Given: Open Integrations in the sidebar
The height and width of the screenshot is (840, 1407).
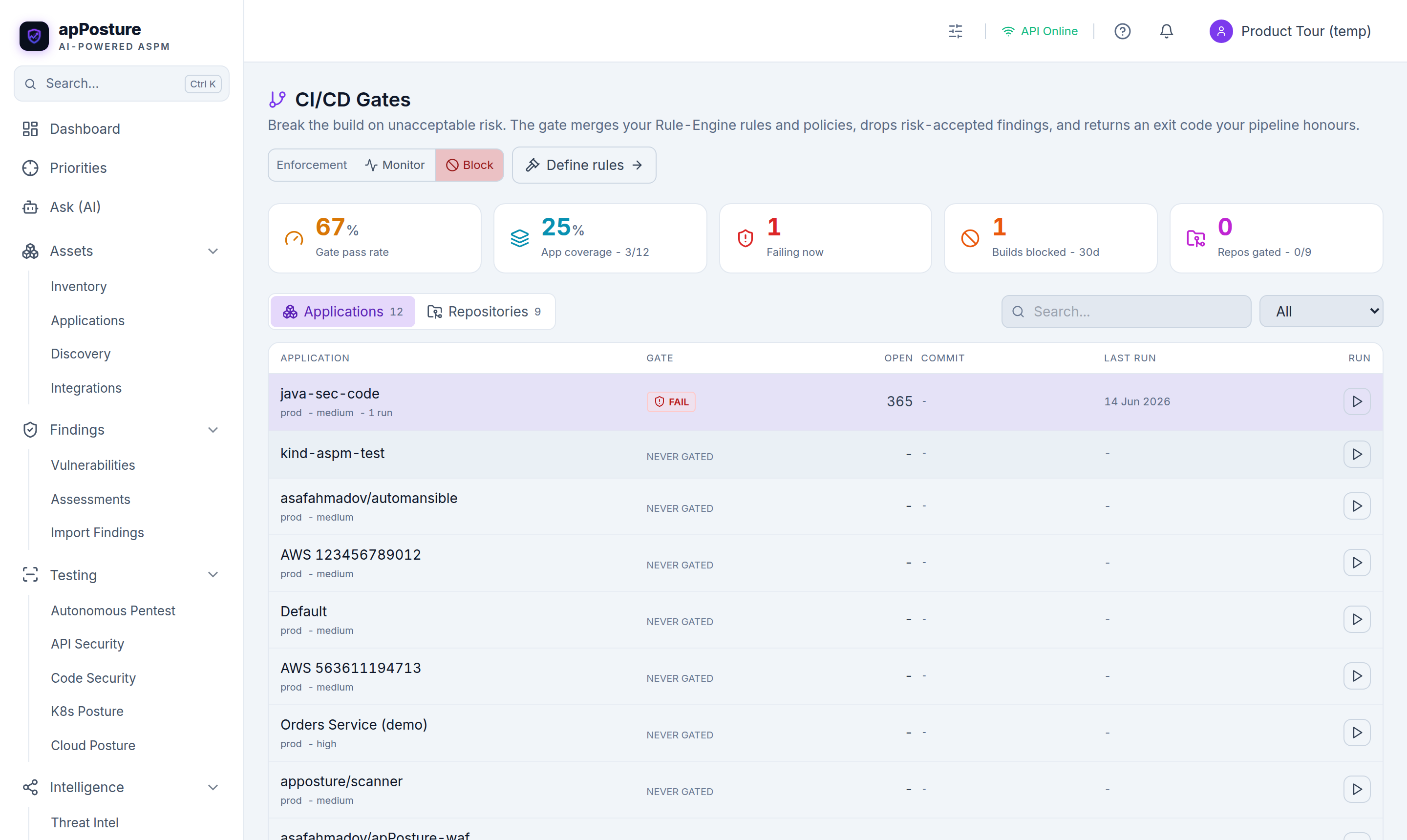Looking at the screenshot, I should tap(86, 388).
